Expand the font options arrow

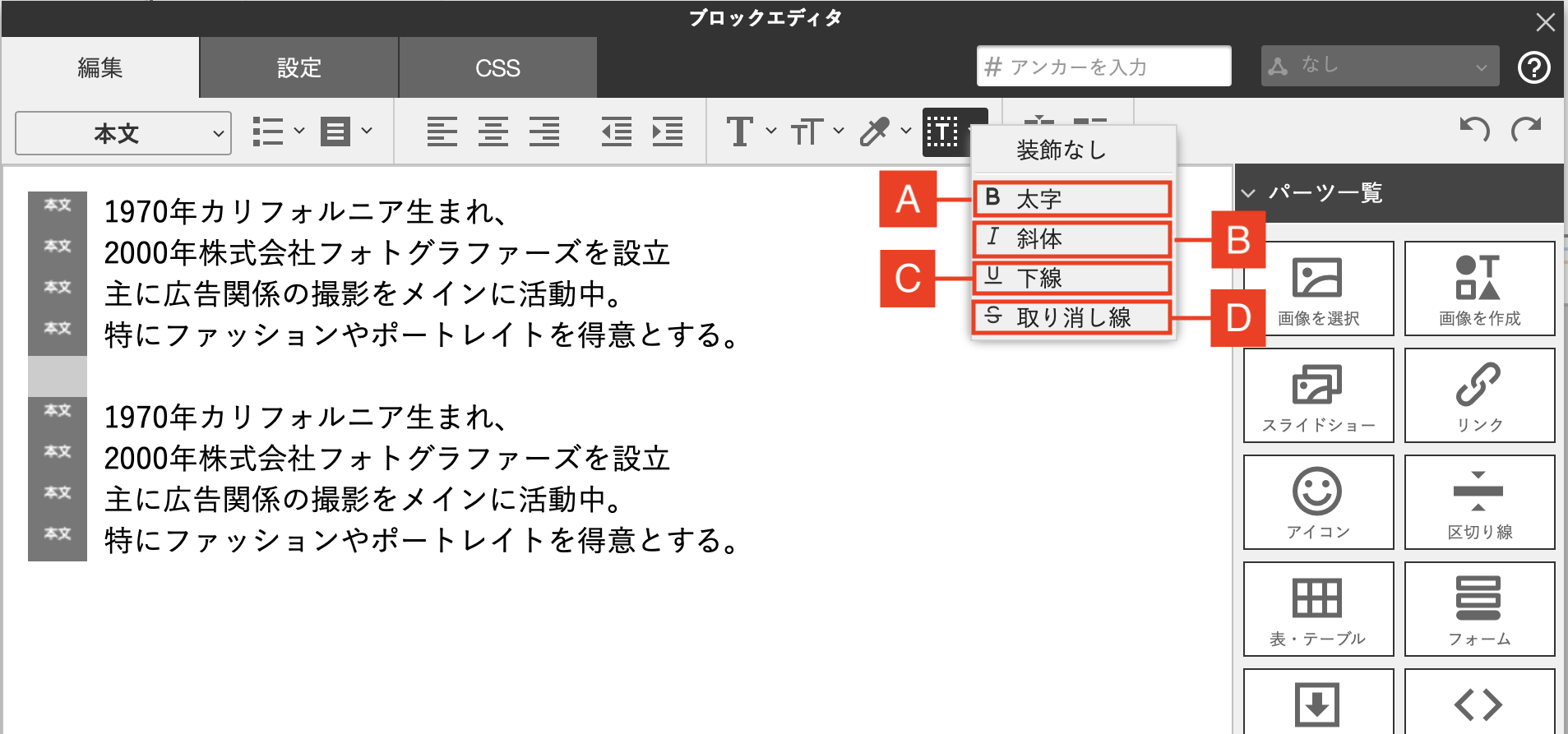coord(770,131)
